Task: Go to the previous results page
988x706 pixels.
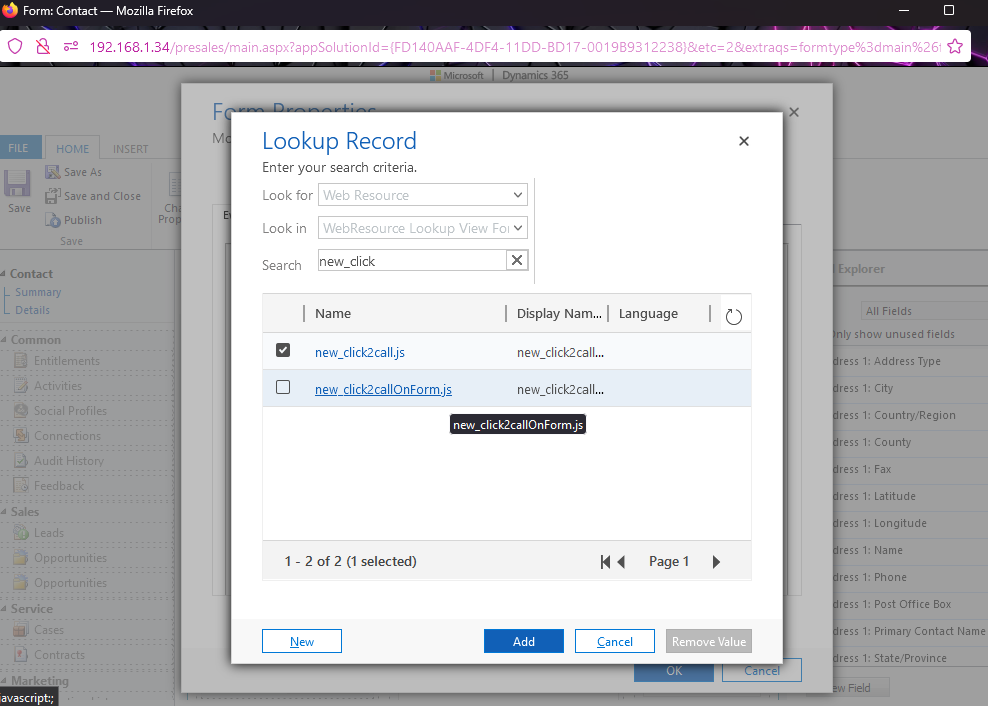Action: [622, 562]
